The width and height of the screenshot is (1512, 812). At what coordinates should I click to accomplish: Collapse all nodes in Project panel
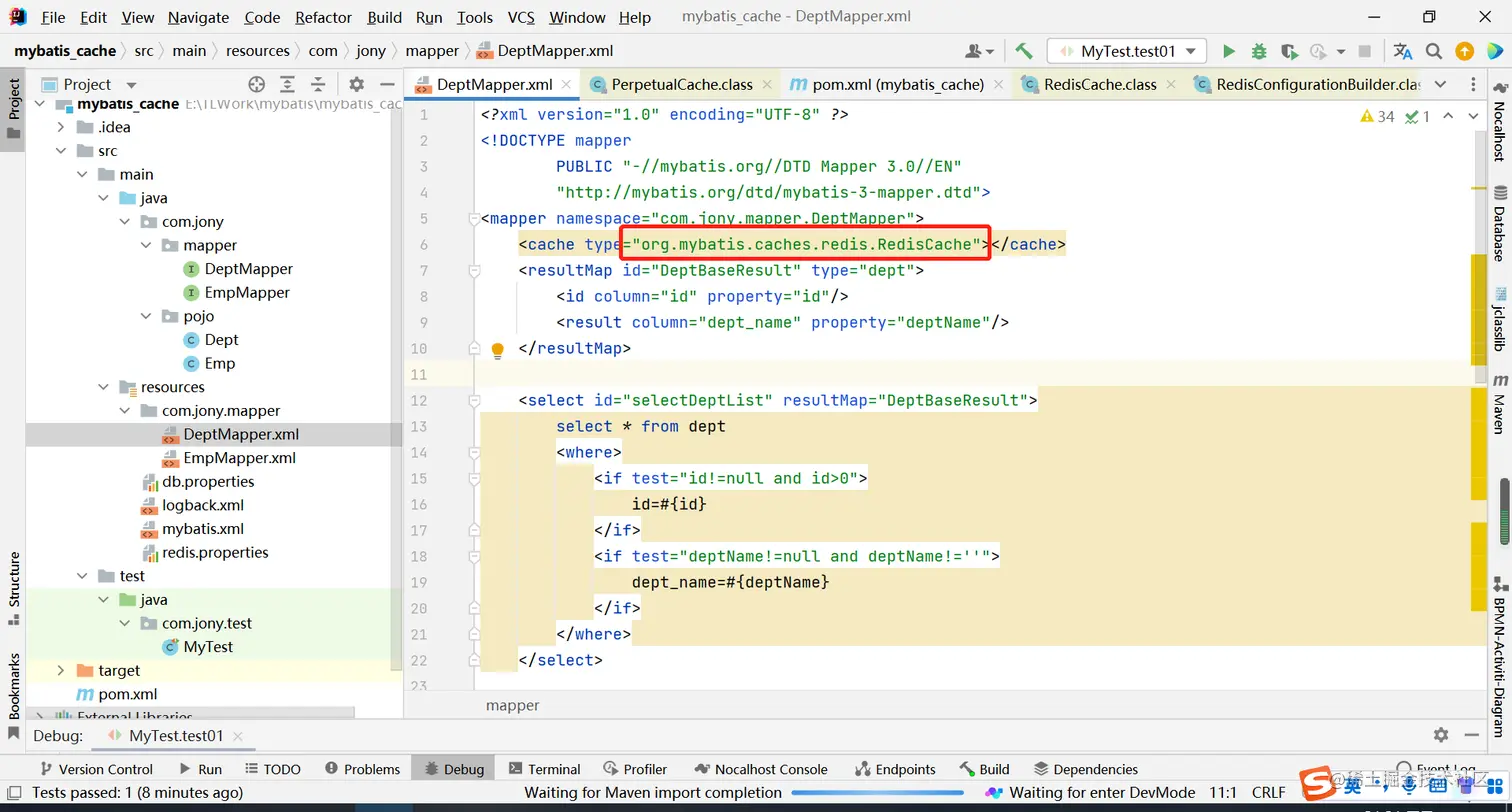318,84
